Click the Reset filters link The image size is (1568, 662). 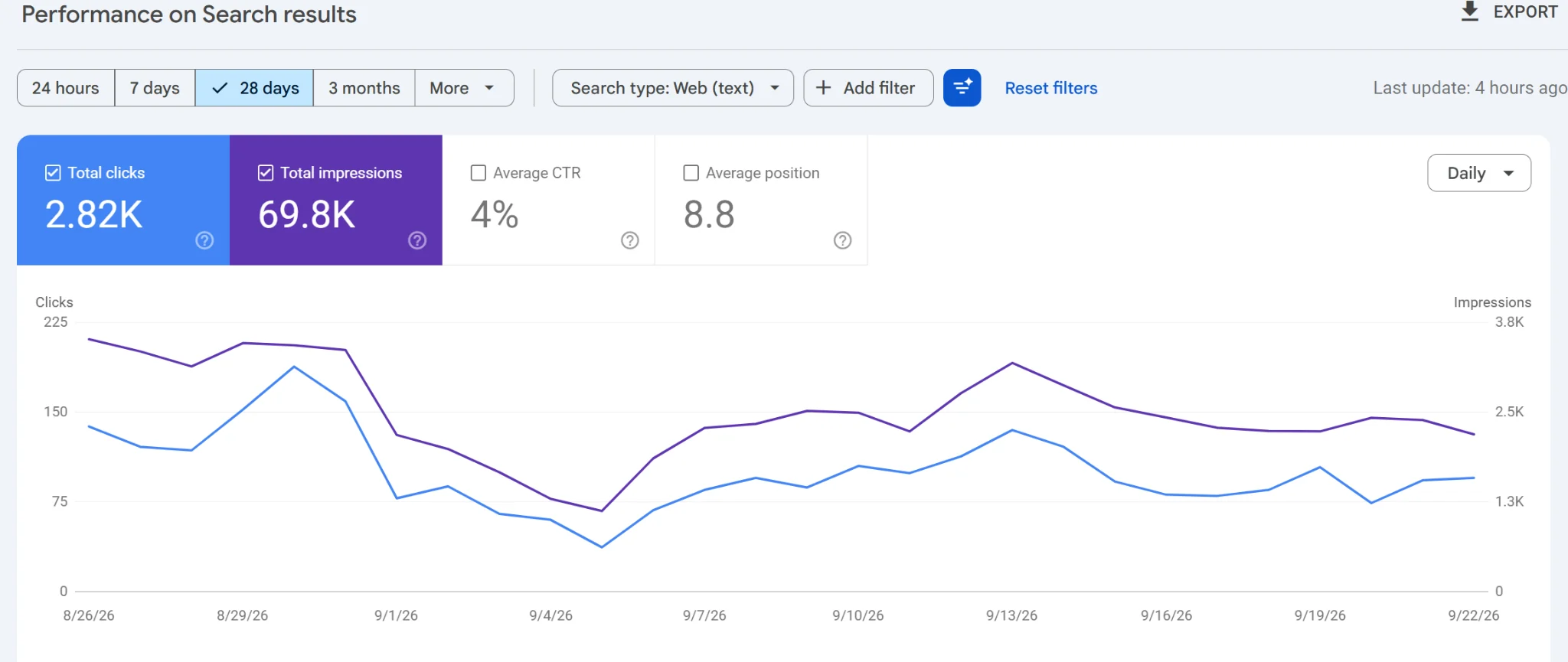1051,88
